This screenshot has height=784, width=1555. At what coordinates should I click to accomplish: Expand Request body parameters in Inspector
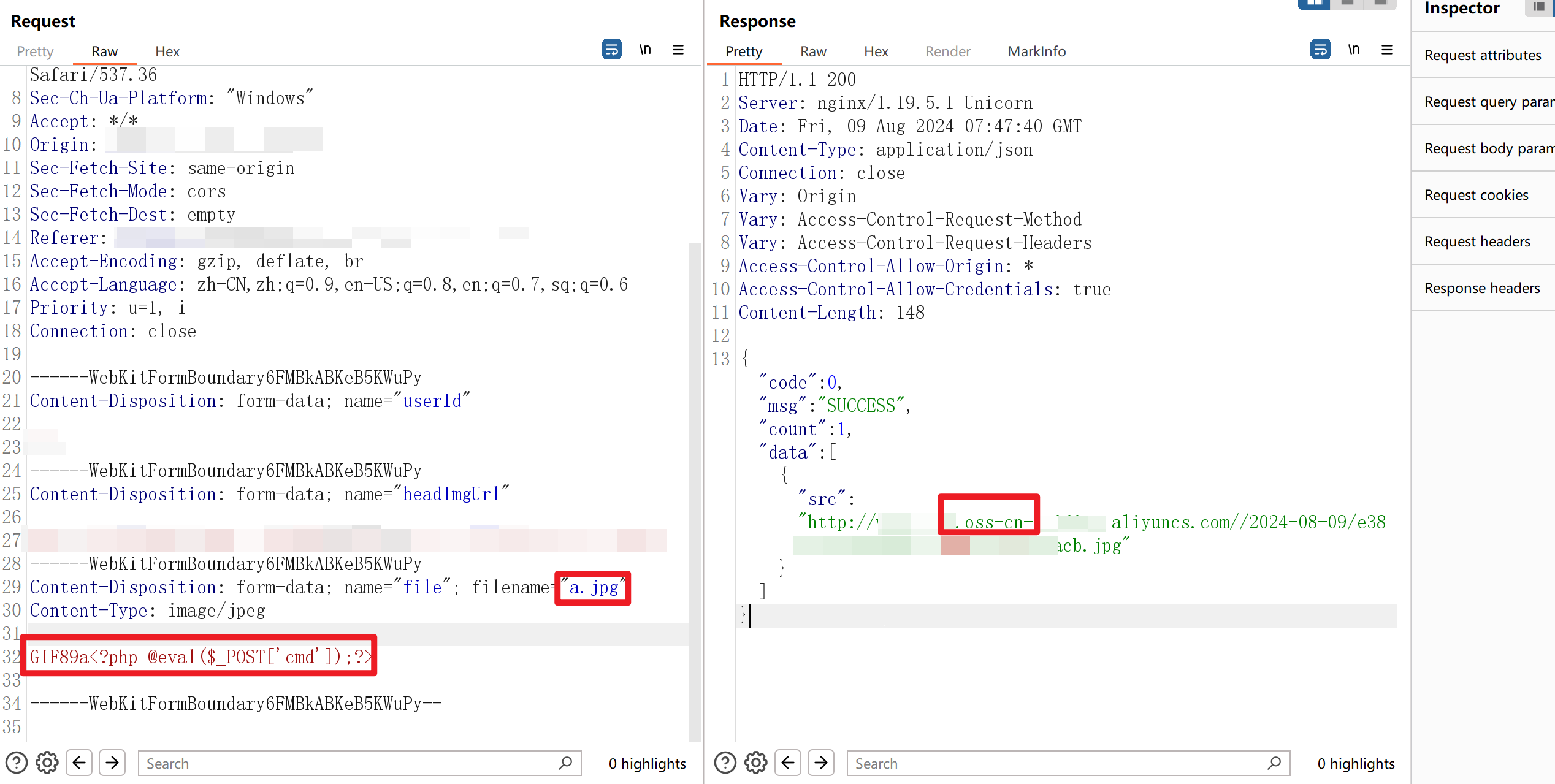(1483, 148)
